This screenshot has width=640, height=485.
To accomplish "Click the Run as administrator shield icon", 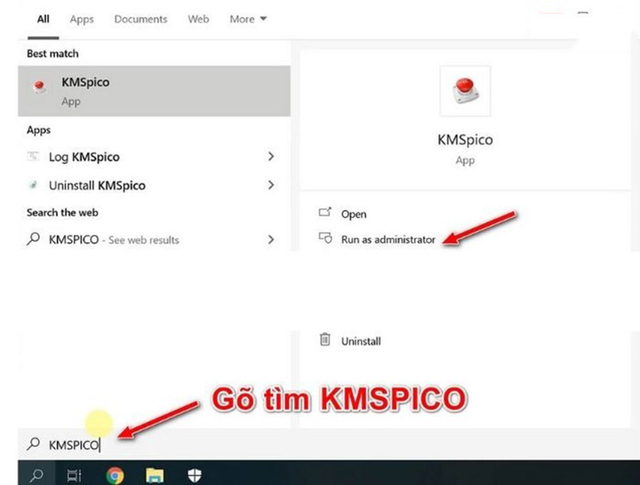I will click(x=325, y=238).
